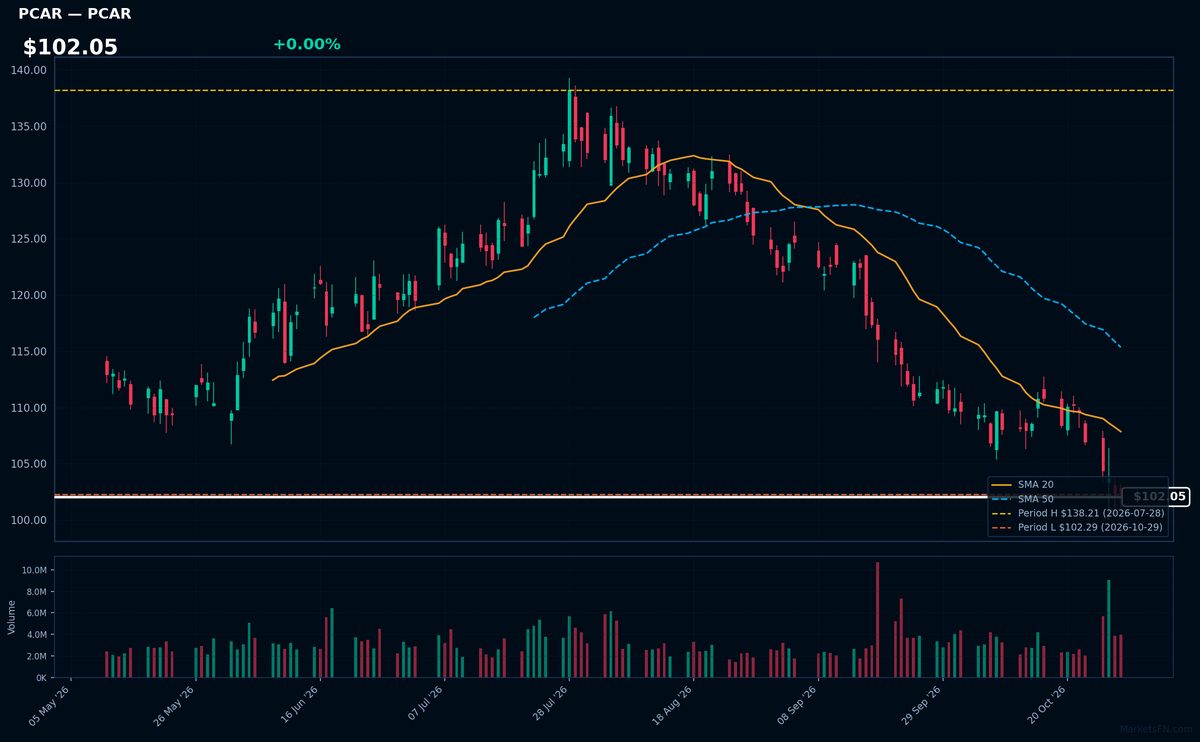Click the 115.00 price axis label
The image size is (1200, 742).
pos(30,351)
